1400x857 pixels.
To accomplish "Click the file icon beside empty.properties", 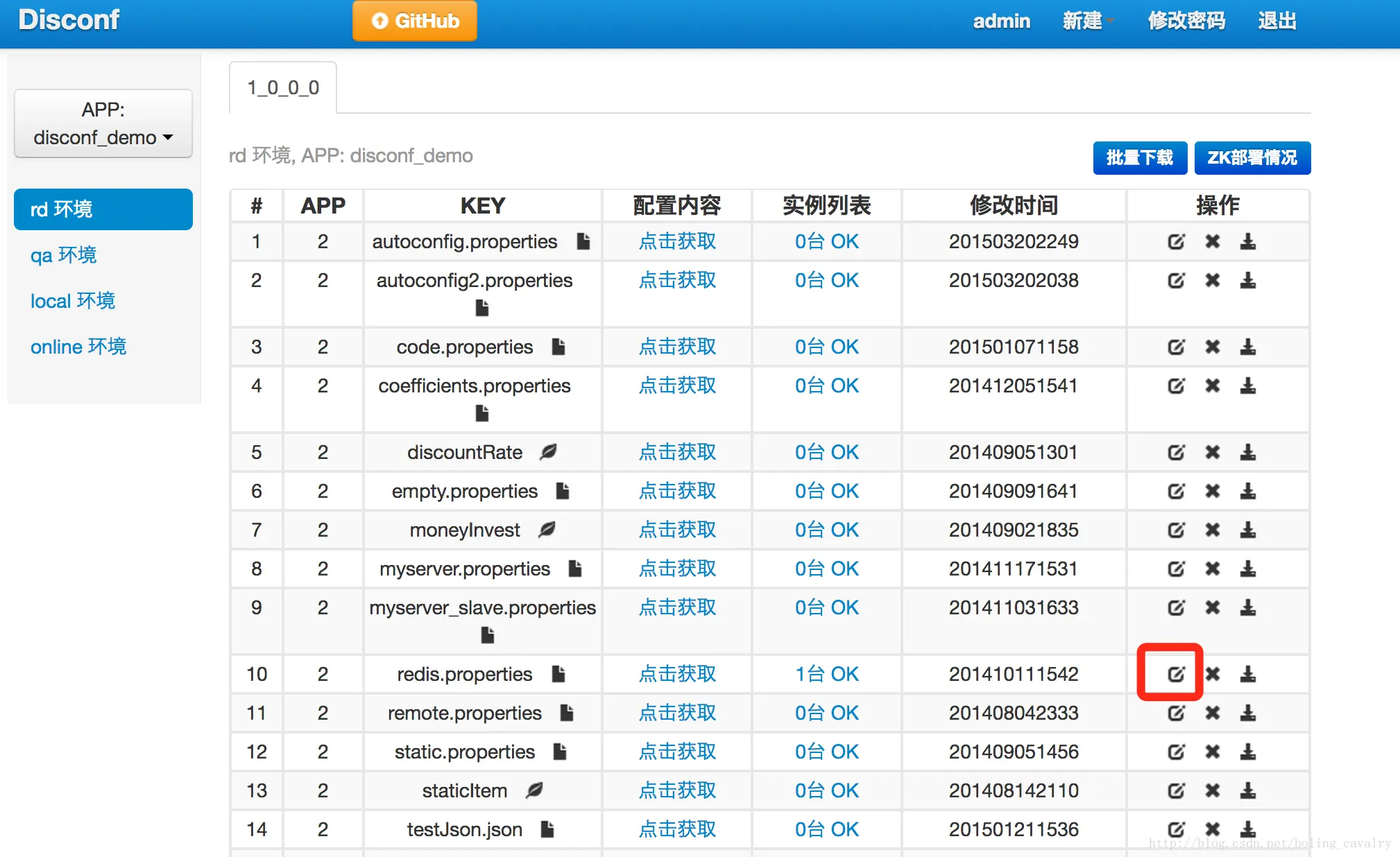I will click(x=563, y=491).
